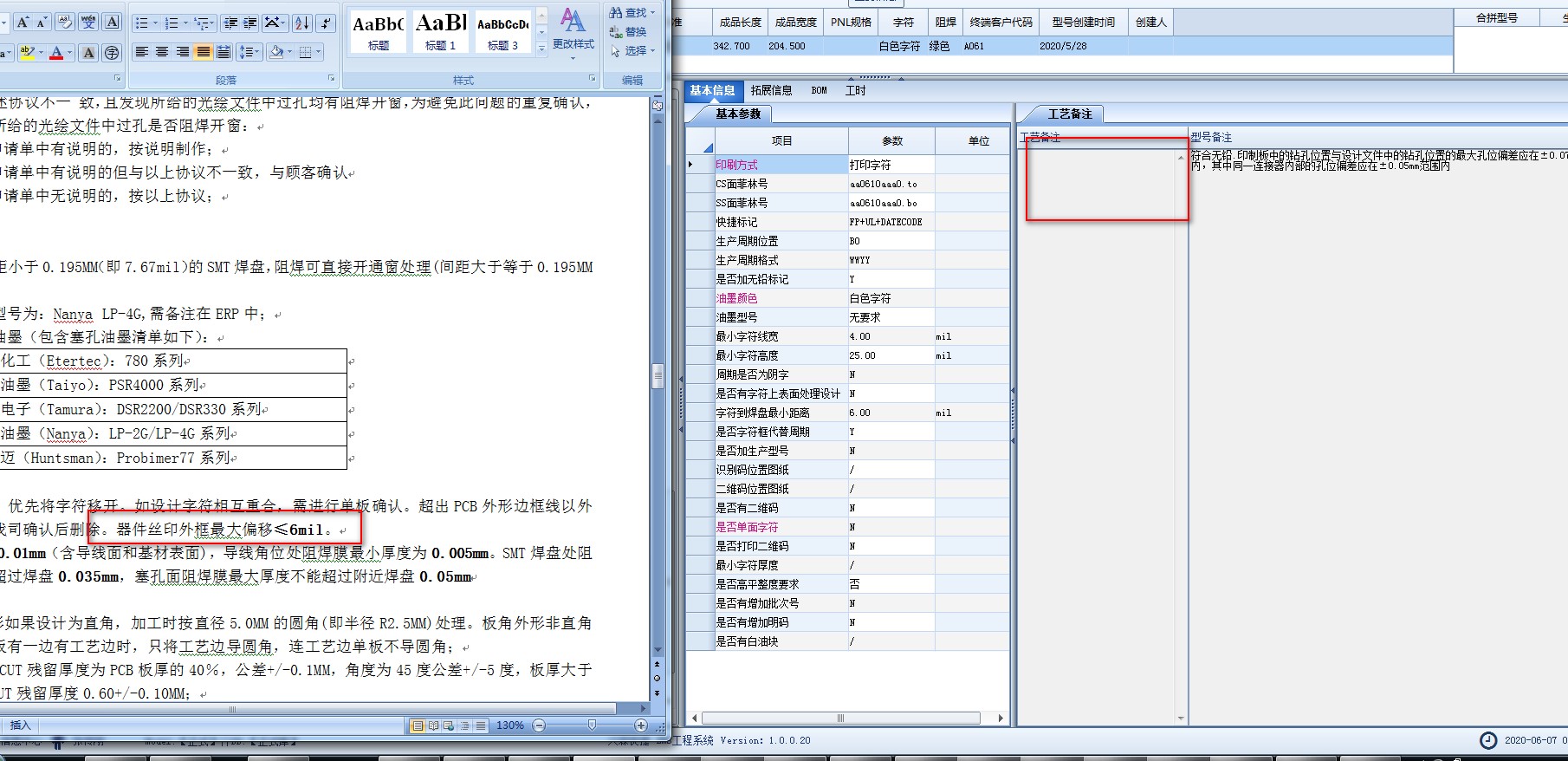Click Zoom In plus button
This screenshot has height=761, width=1568.
click(641, 725)
